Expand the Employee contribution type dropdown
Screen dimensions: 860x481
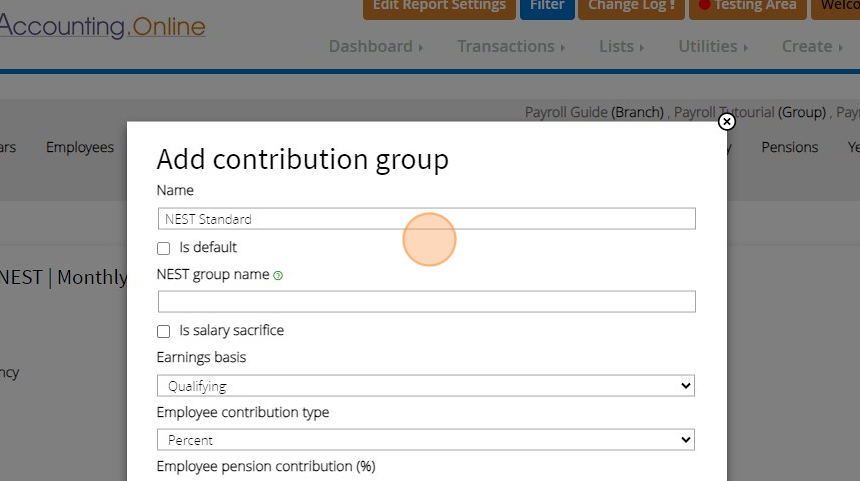[425, 440]
